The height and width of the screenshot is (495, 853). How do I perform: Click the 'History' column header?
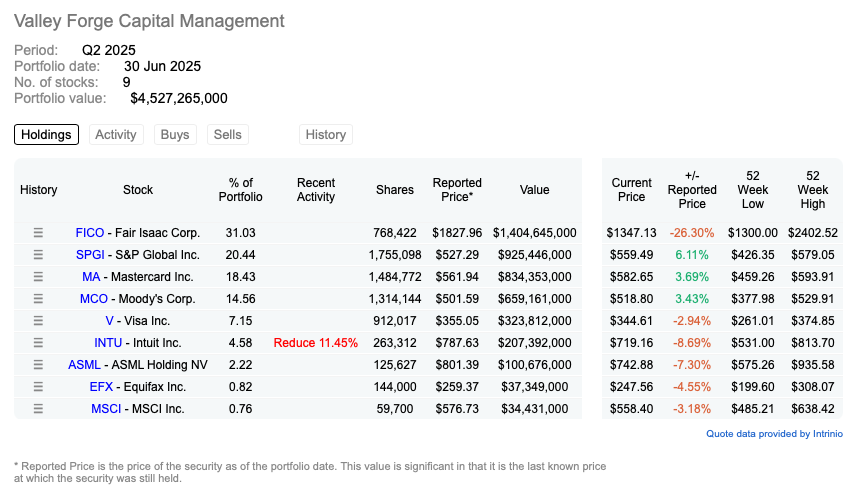pos(39,190)
